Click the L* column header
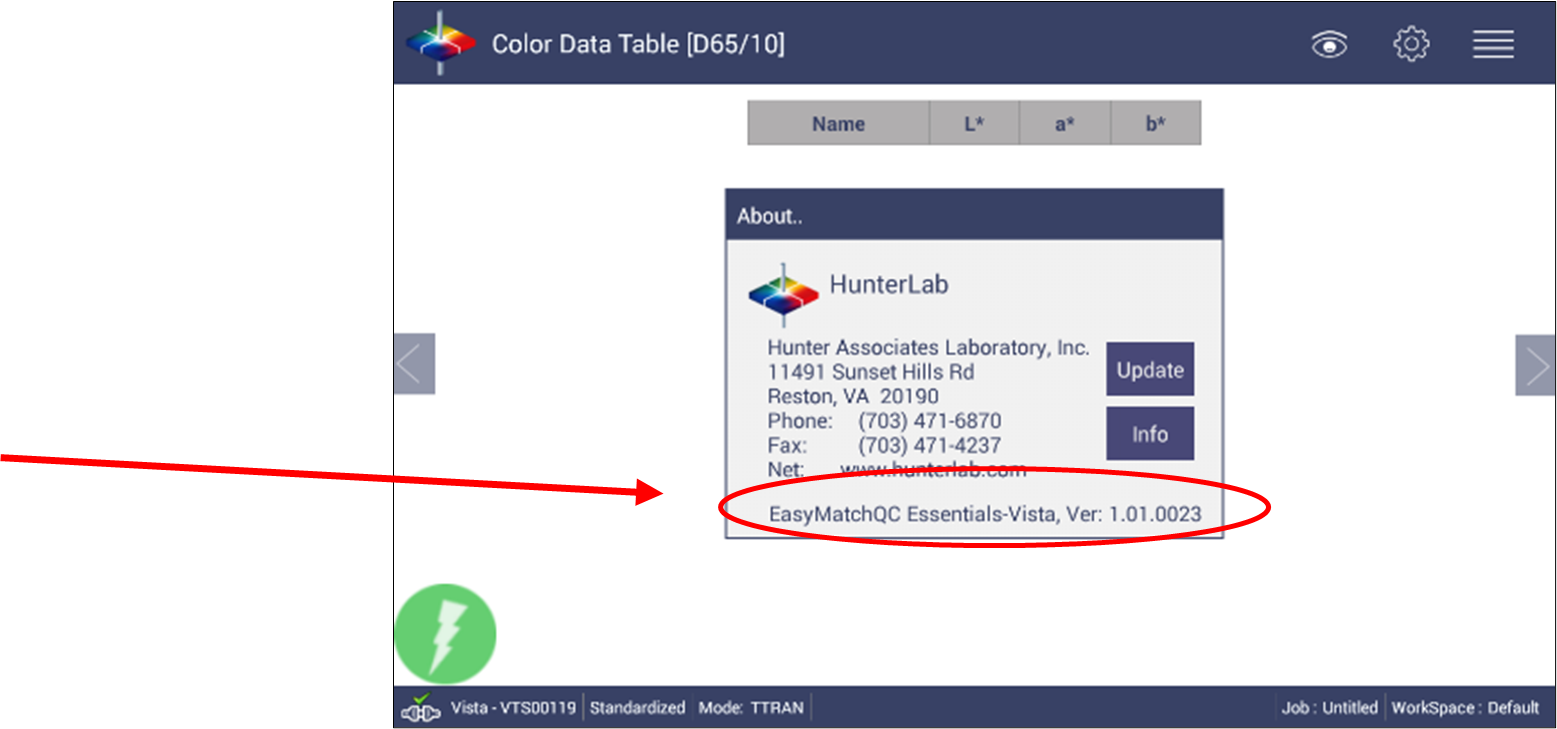The width and height of the screenshot is (1557, 729). tap(975, 124)
